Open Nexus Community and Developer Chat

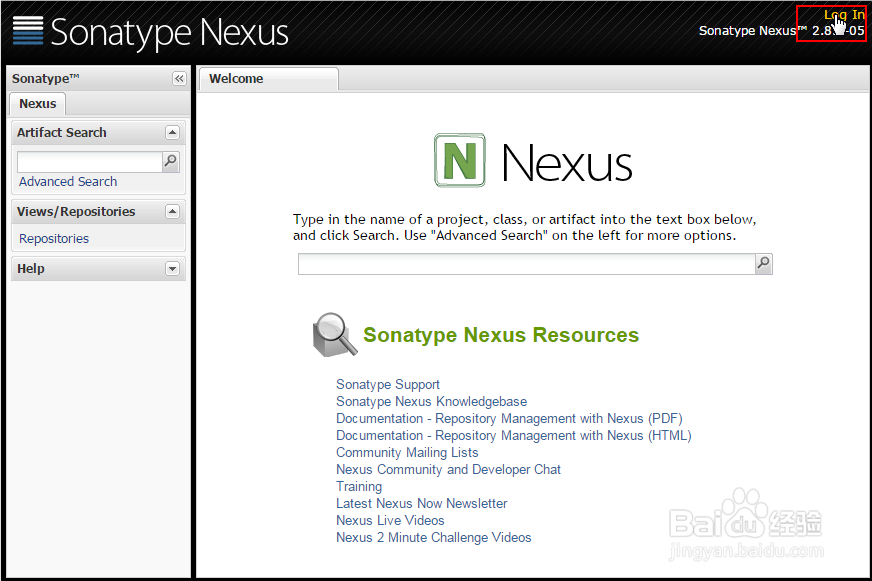tap(448, 470)
